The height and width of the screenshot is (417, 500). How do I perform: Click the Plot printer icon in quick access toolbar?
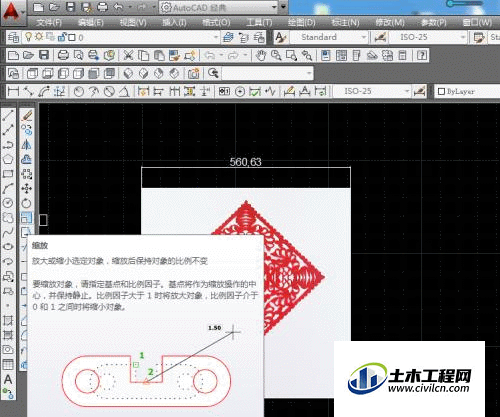[102, 7]
